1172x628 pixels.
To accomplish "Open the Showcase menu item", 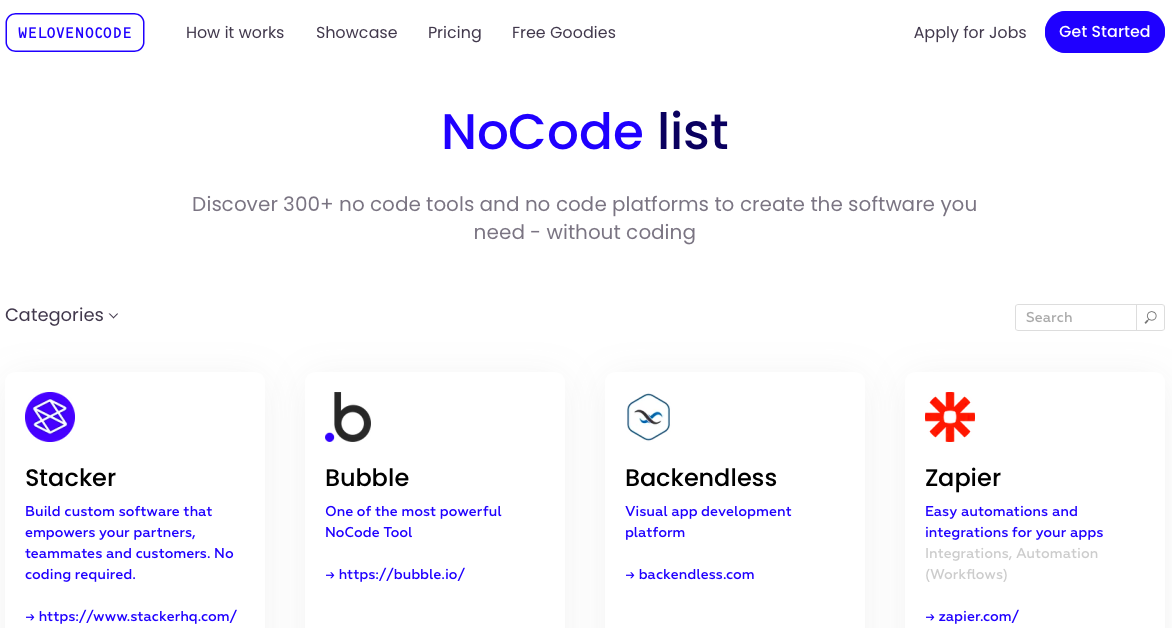I will tap(357, 32).
